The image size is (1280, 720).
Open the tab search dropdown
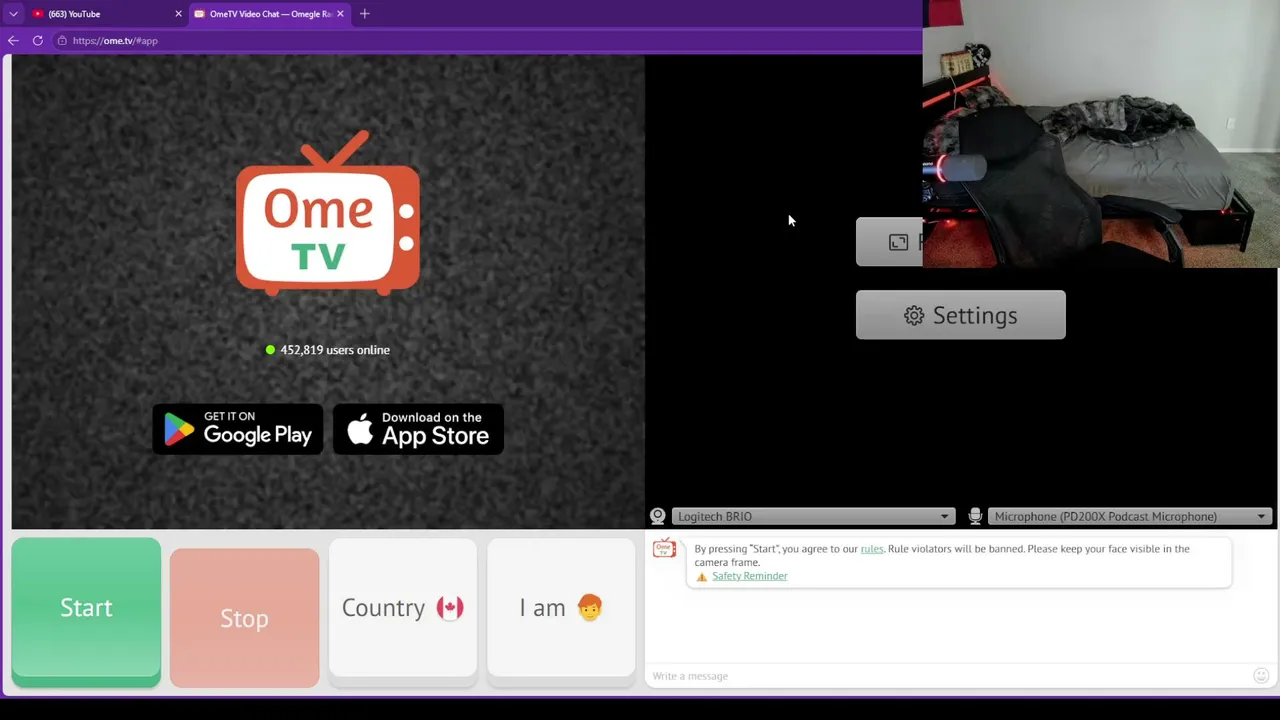[13, 14]
